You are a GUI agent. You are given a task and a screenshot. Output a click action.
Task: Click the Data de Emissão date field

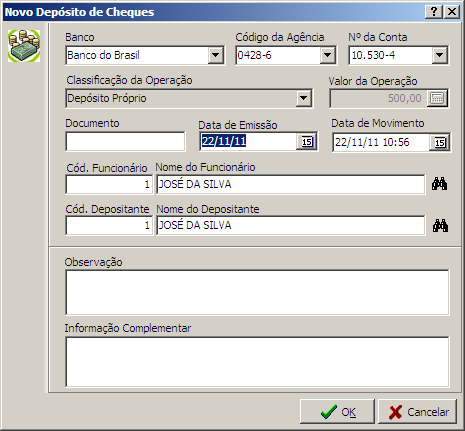pos(248,142)
